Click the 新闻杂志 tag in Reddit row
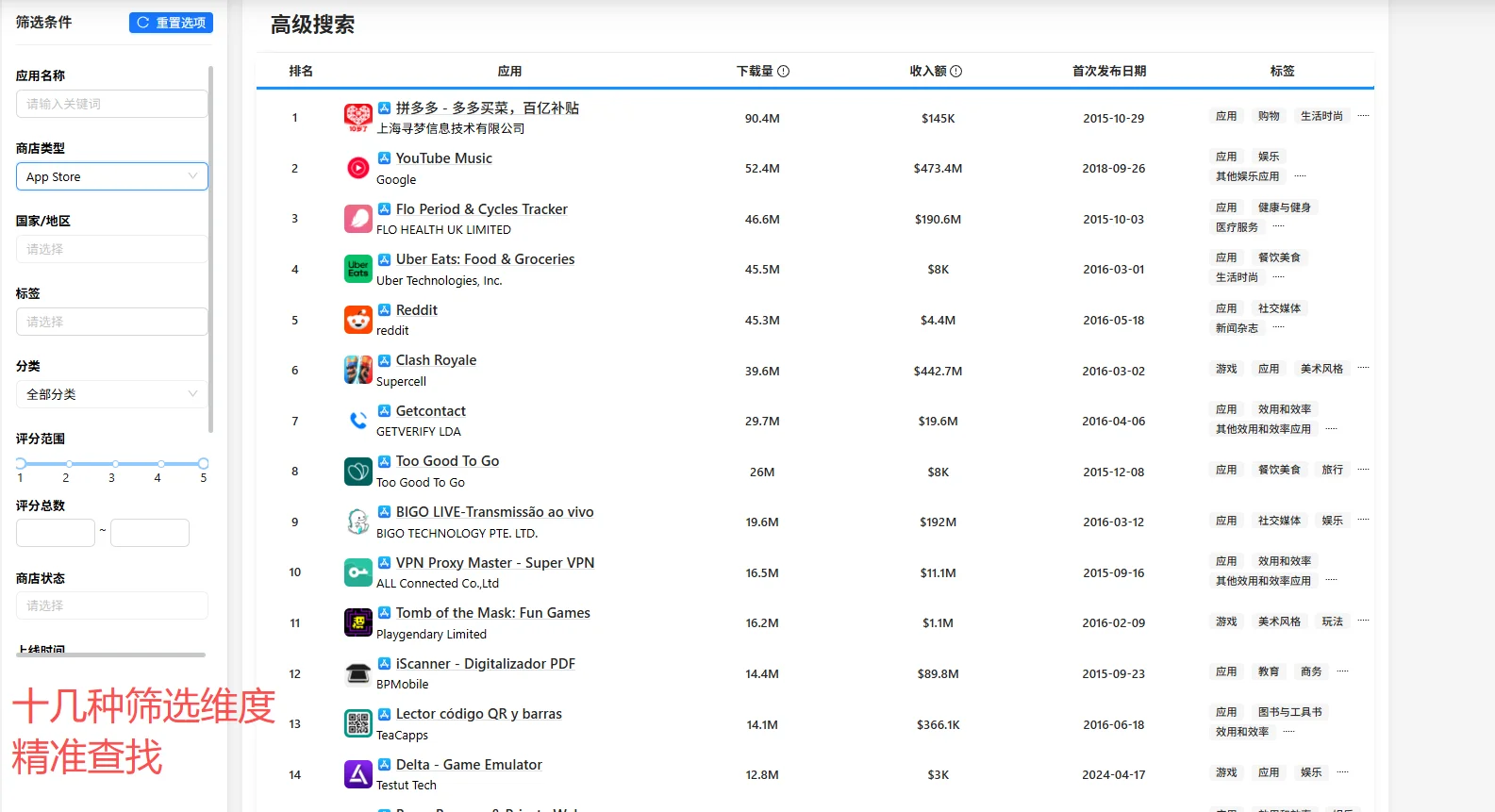 pos(1237,328)
